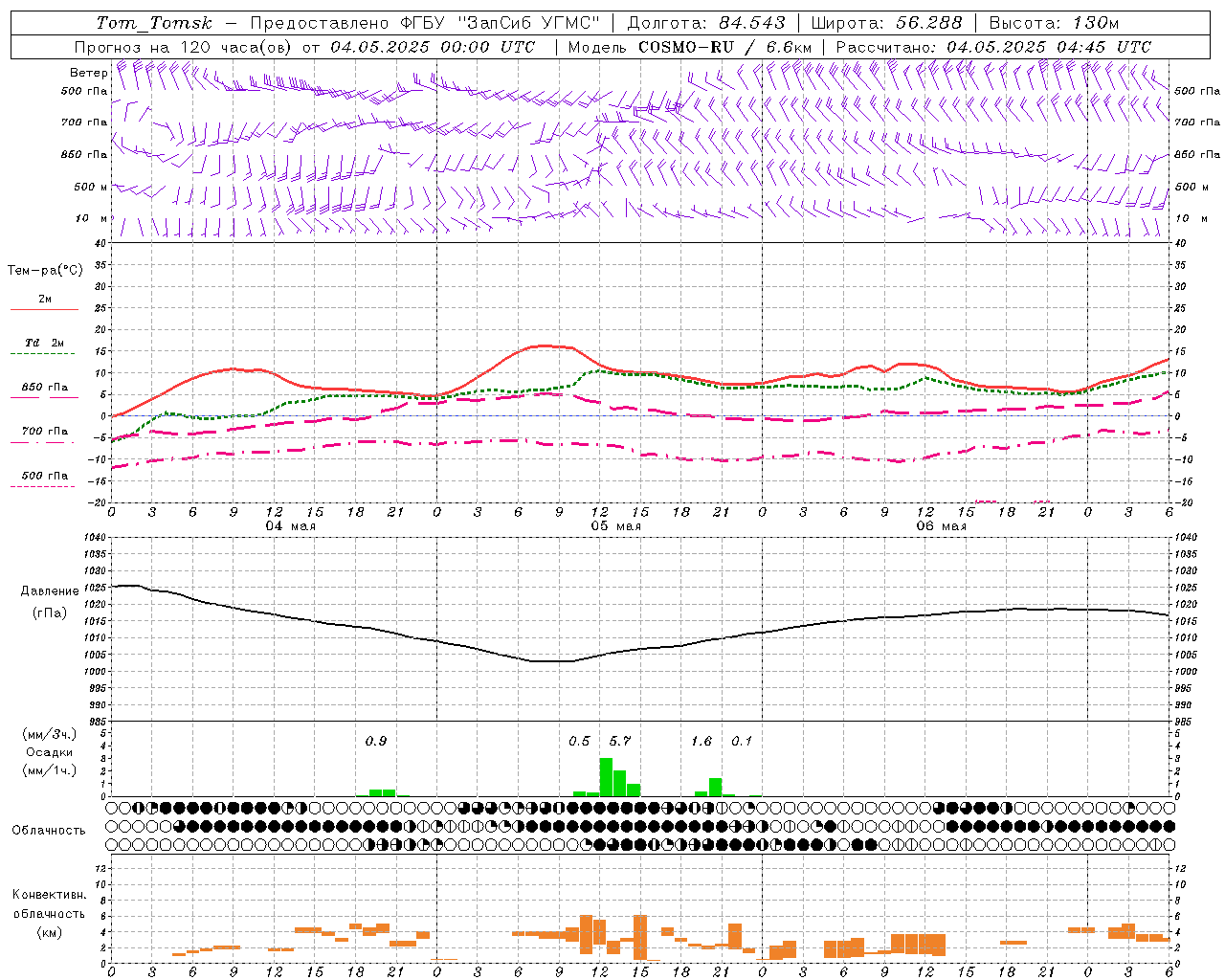Click the 04 мая date label

click(291, 525)
